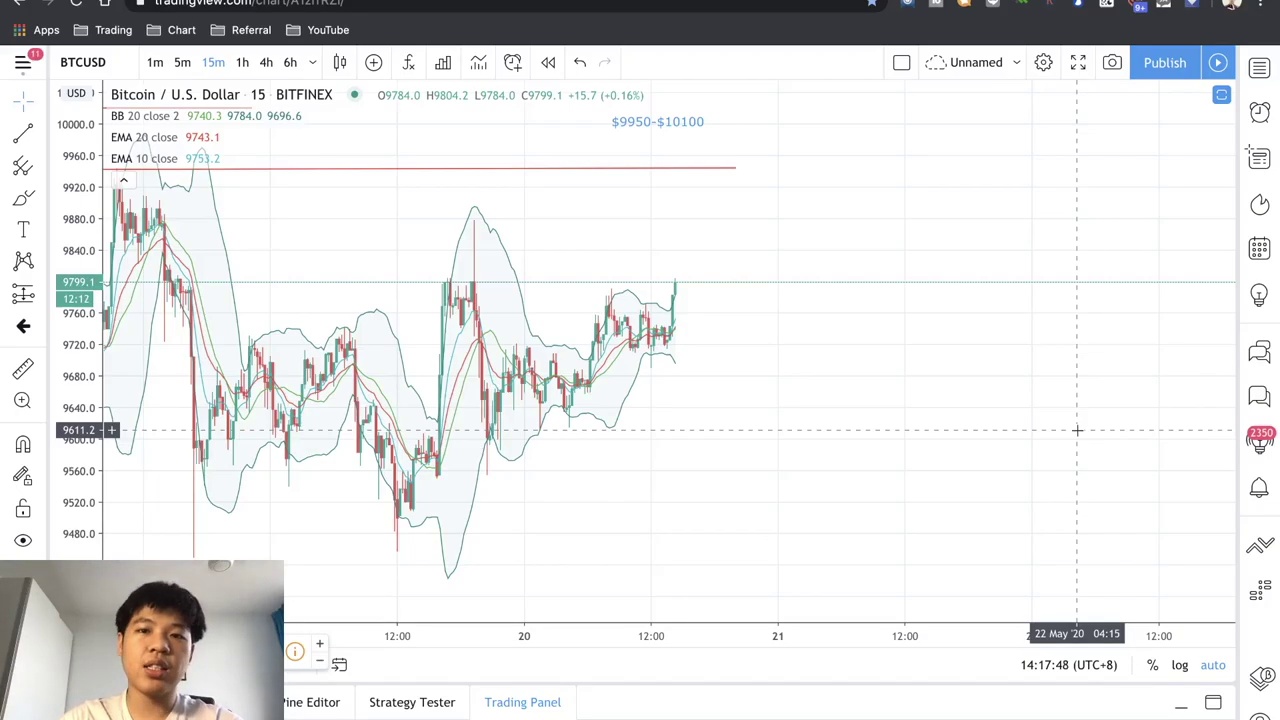This screenshot has height=720, width=1280.
Task: Select the chart layout square button
Action: click(901, 63)
